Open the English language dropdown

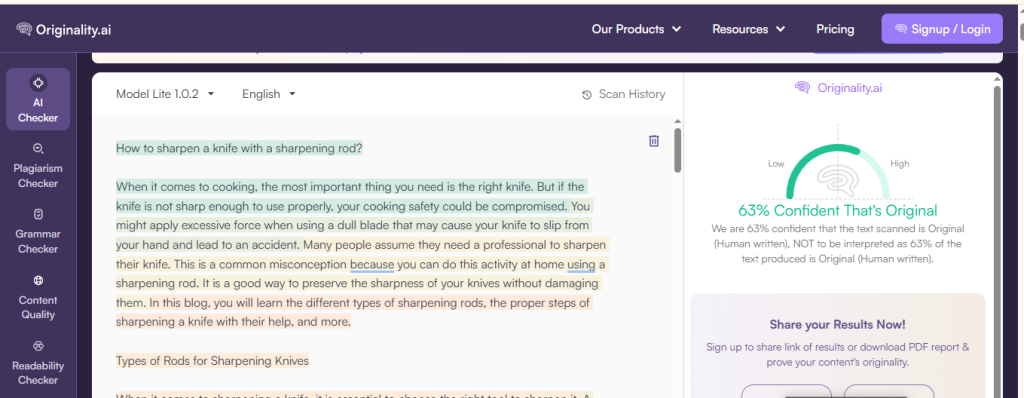tap(268, 94)
